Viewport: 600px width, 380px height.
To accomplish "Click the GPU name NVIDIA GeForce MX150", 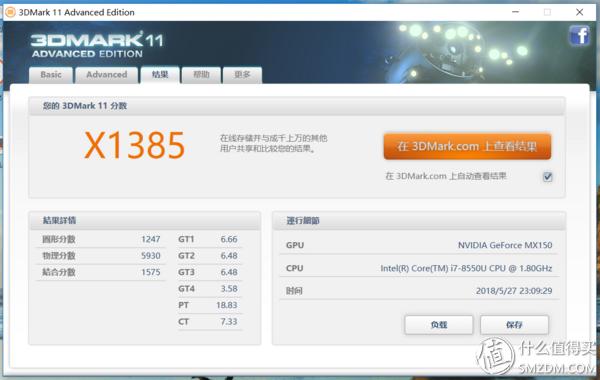I will (505, 245).
